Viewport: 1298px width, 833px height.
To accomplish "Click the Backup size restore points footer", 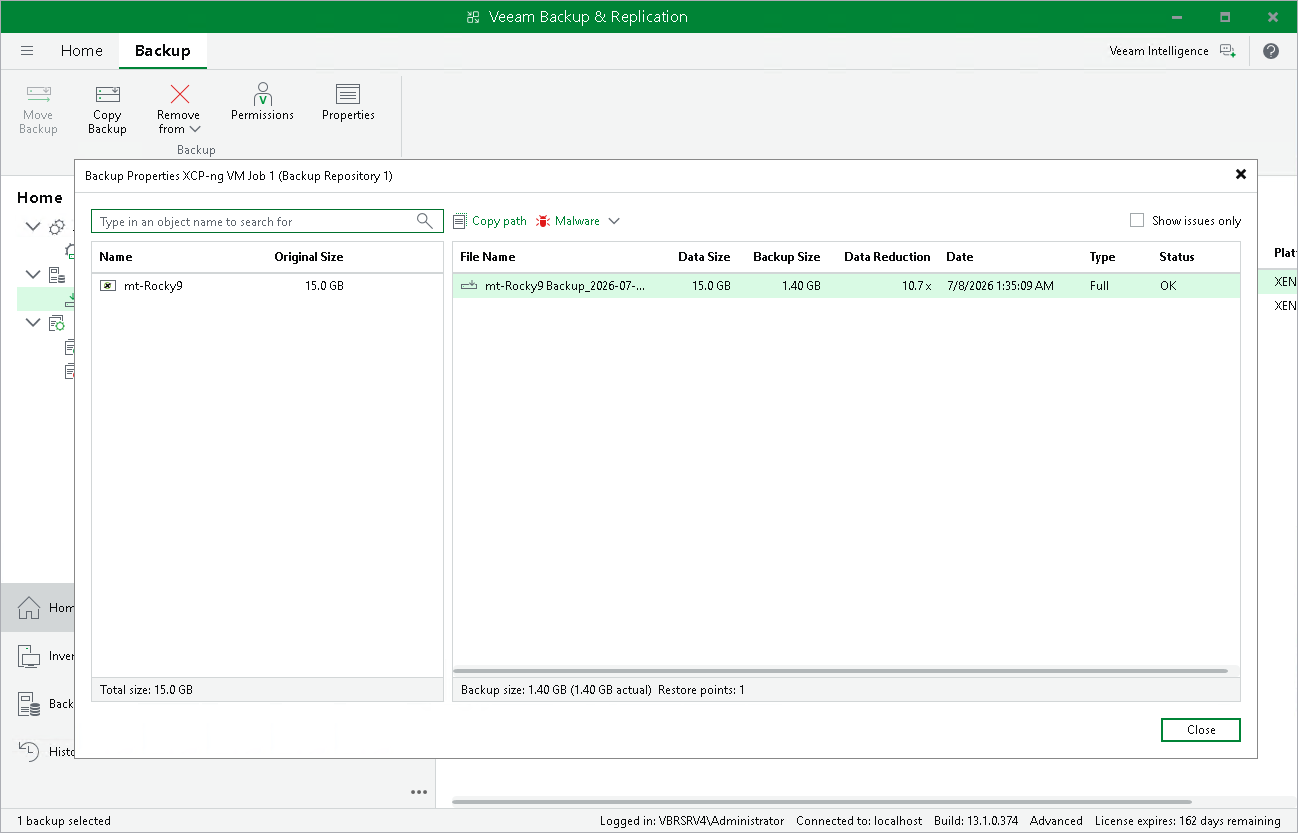I will click(602, 690).
